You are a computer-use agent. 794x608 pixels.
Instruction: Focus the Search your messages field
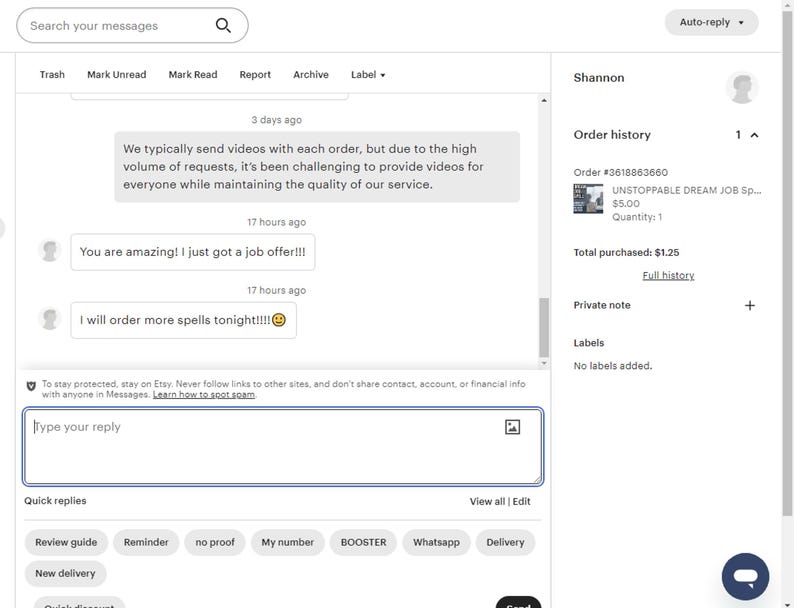point(132,25)
